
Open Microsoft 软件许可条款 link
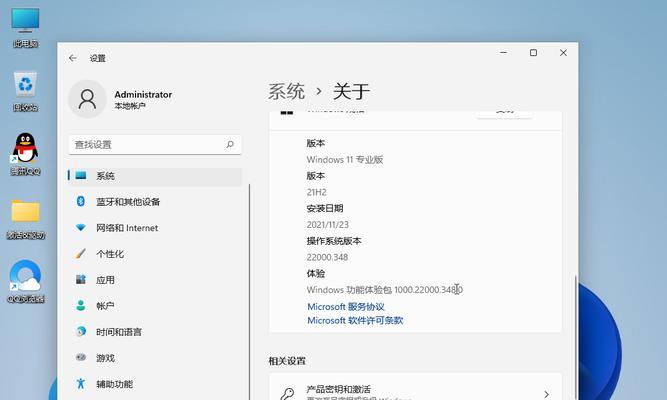[x=355, y=320]
